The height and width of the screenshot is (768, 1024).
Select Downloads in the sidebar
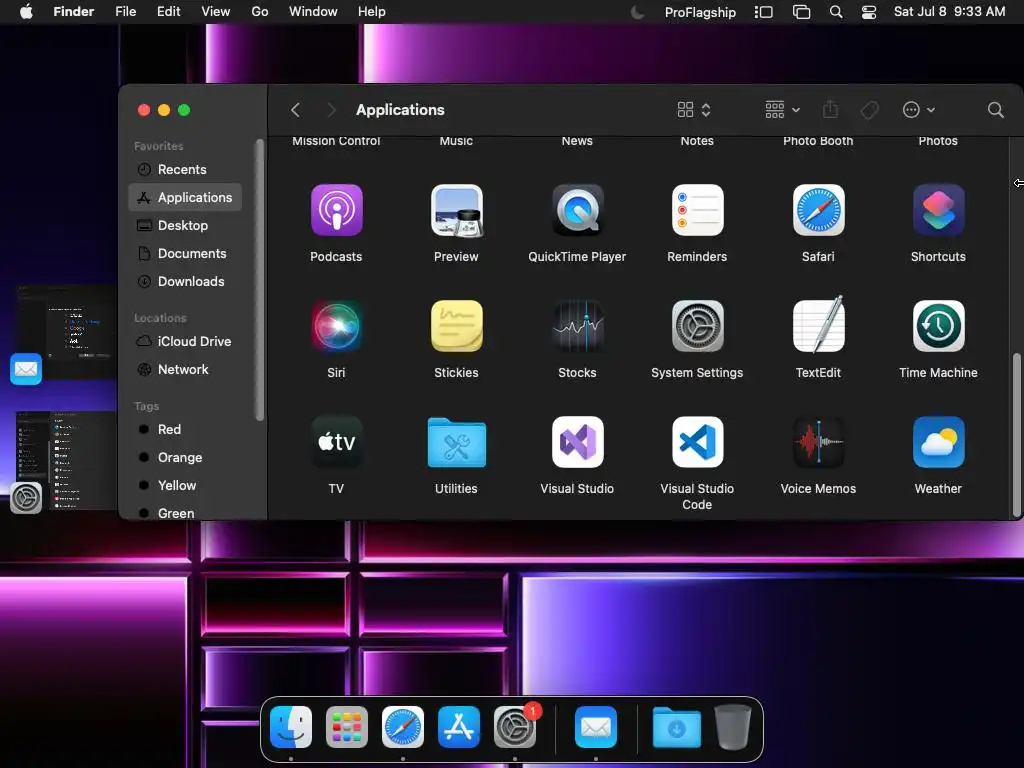pyautogui.click(x=185, y=281)
